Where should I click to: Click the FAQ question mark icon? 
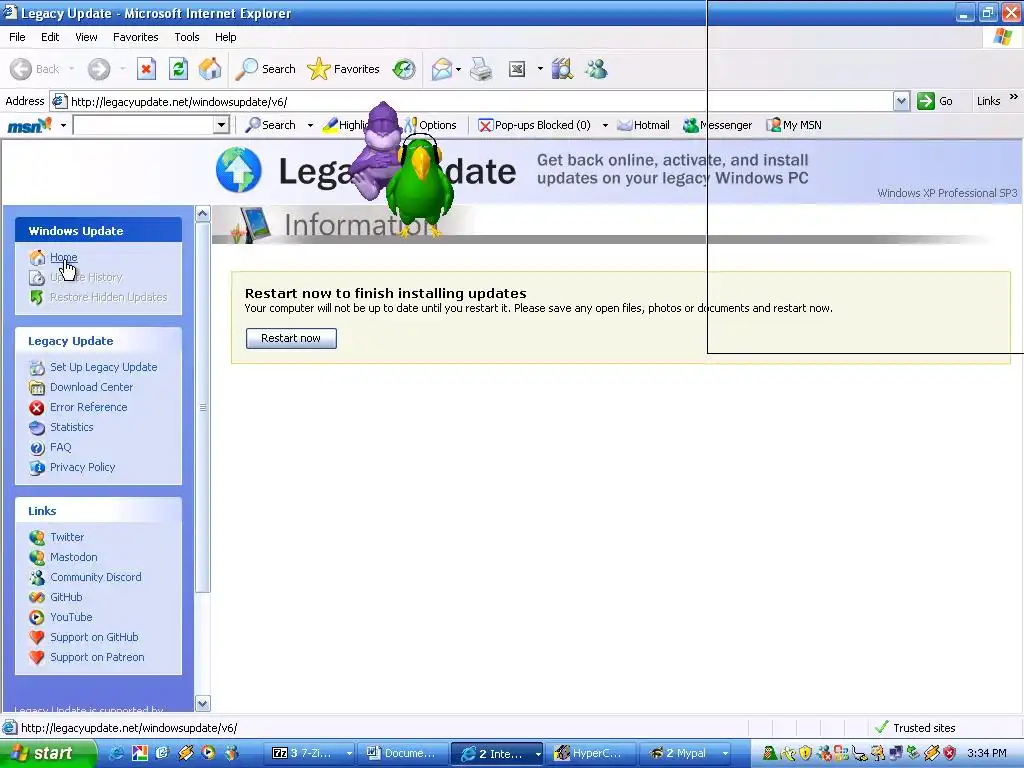coord(37,447)
